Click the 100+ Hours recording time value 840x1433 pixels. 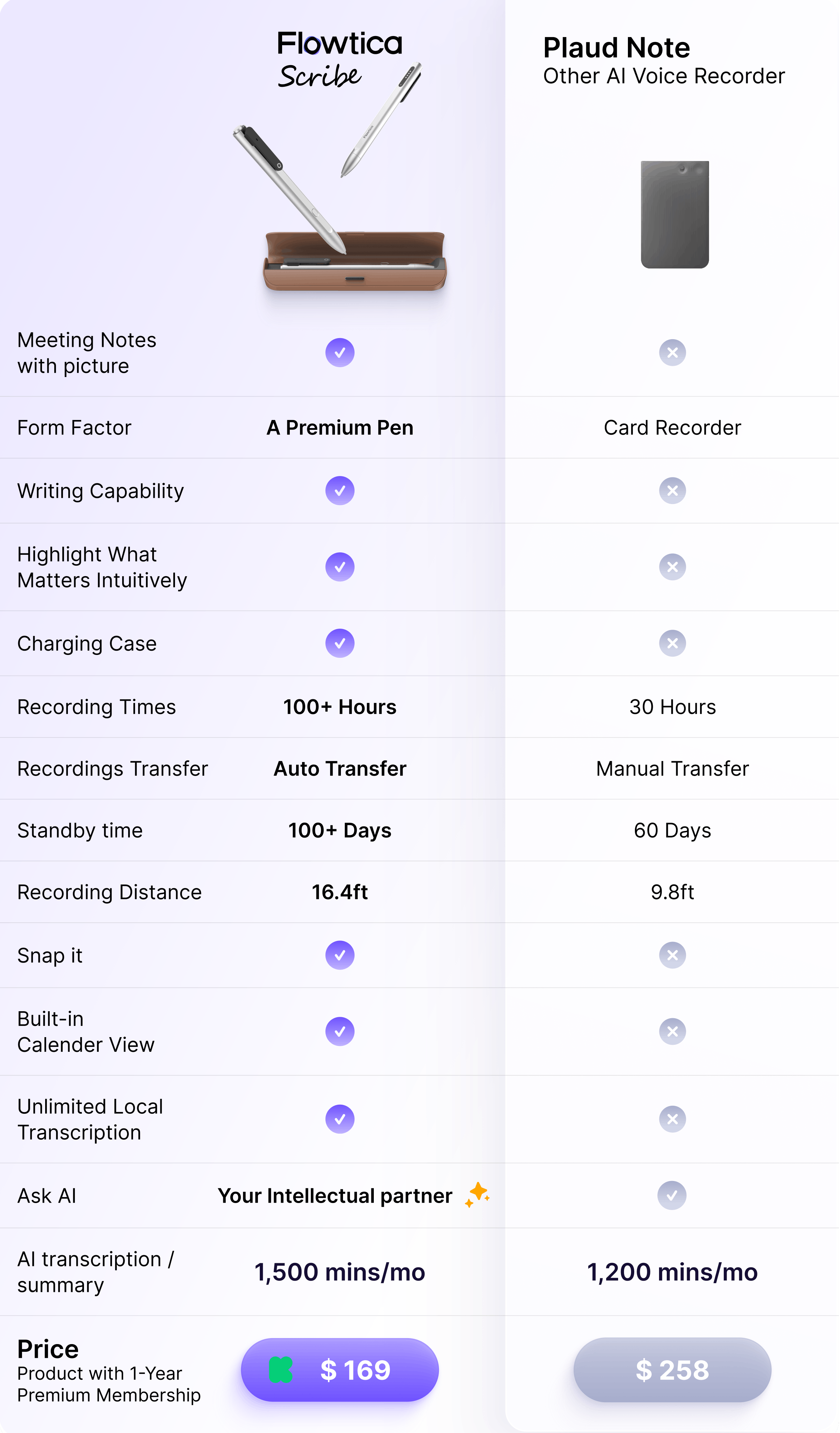340,707
